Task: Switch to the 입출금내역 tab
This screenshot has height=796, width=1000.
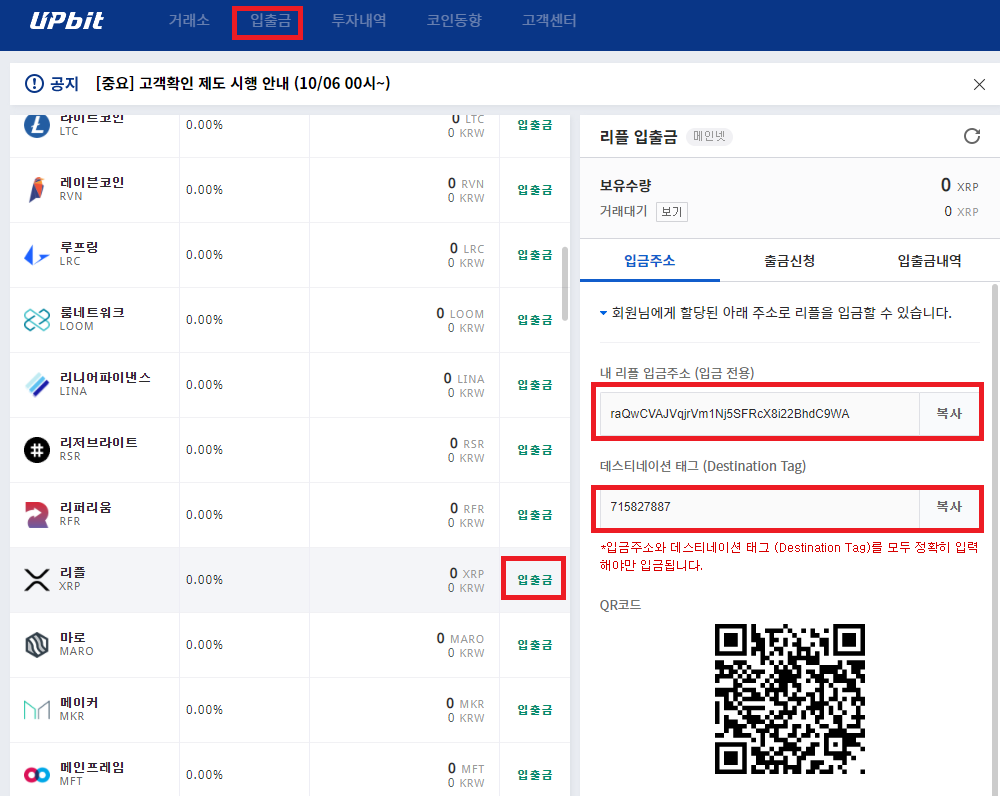Action: 929,261
